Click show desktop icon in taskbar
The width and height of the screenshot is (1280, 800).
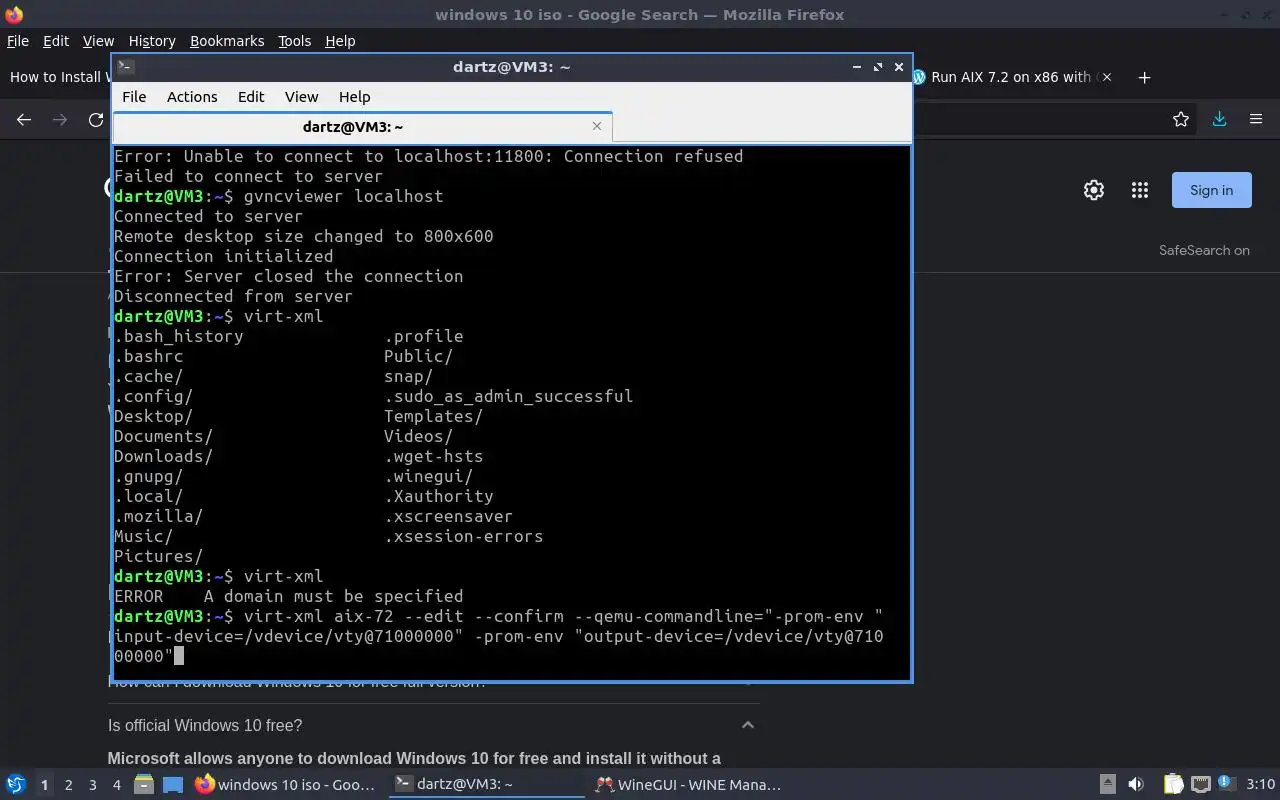173,785
